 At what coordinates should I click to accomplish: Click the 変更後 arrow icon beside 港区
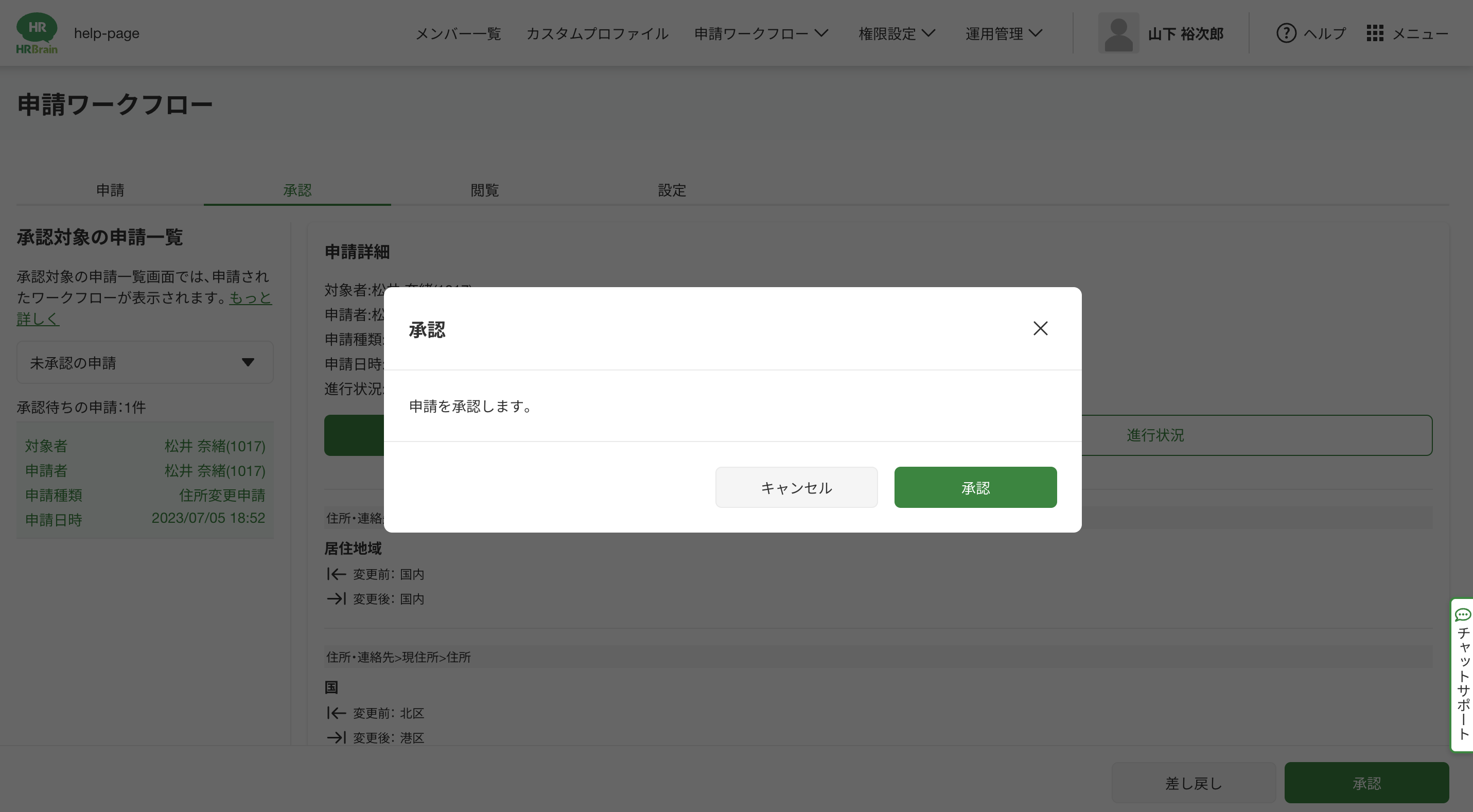click(x=336, y=738)
